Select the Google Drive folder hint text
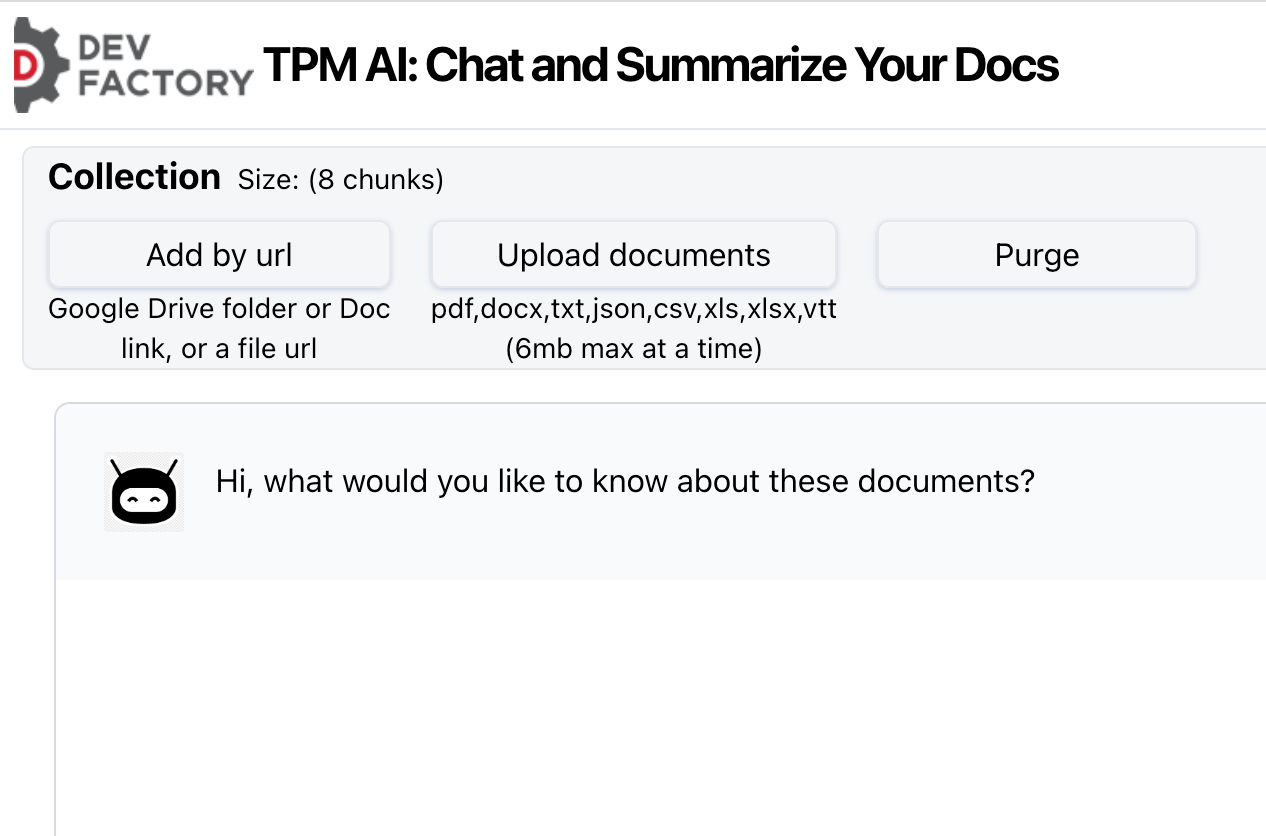This screenshot has width=1266, height=836. [219, 328]
